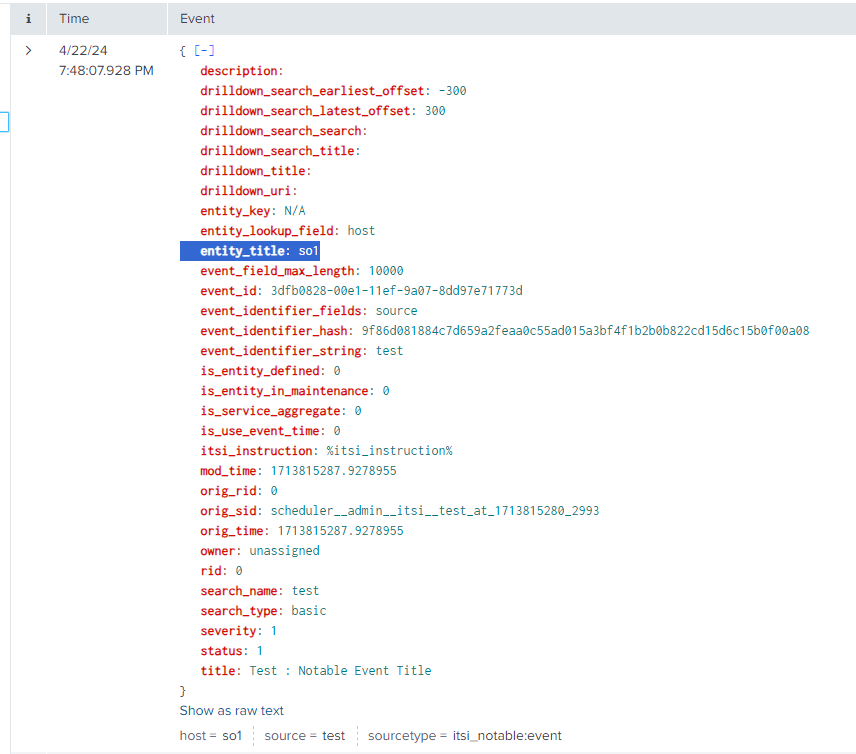Click the event timestamp 4/22/24
Viewport: 856px width, 754px height.
click(x=82, y=50)
